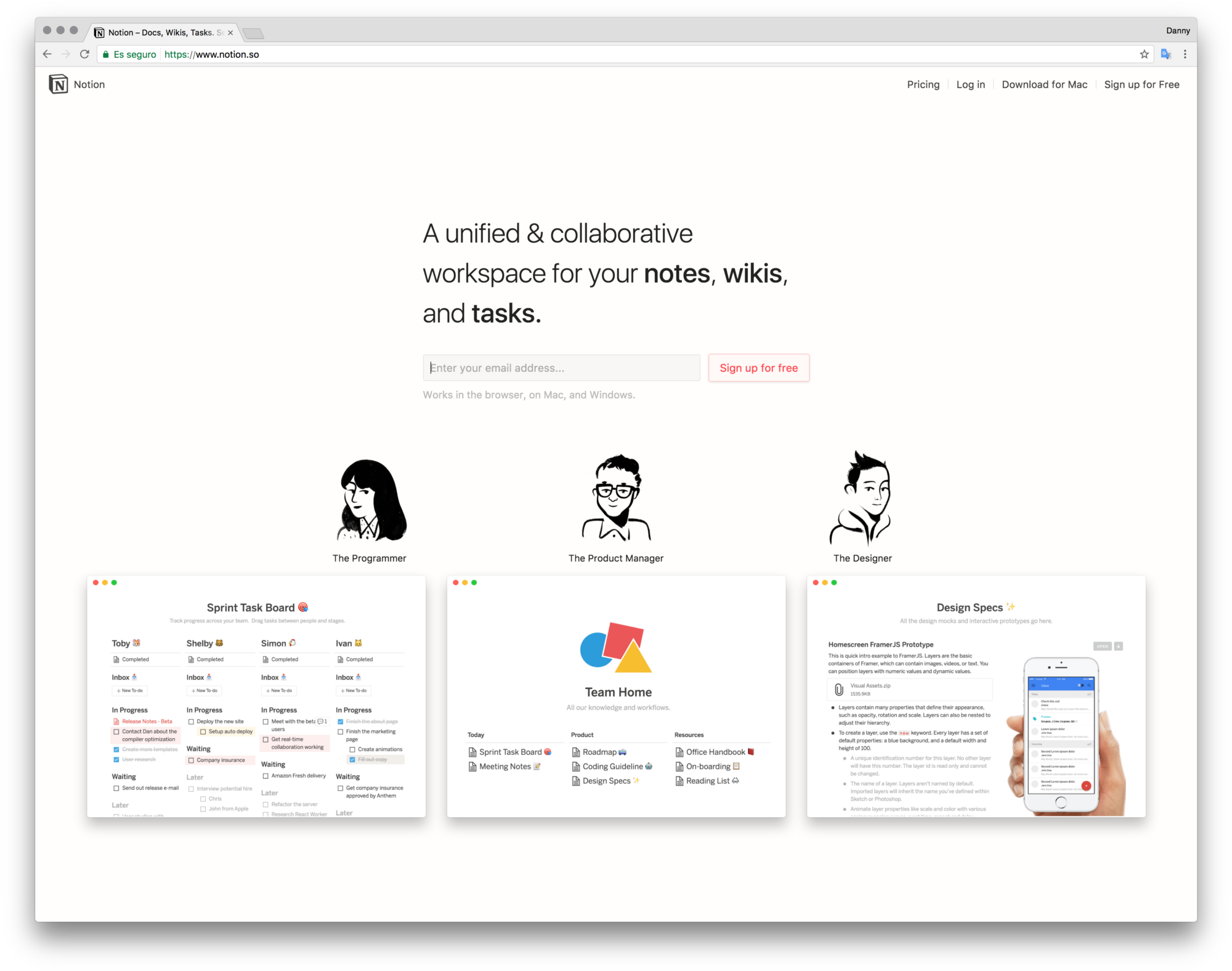Open Office Handbook under Resources
1232x971 pixels.
pos(716,752)
